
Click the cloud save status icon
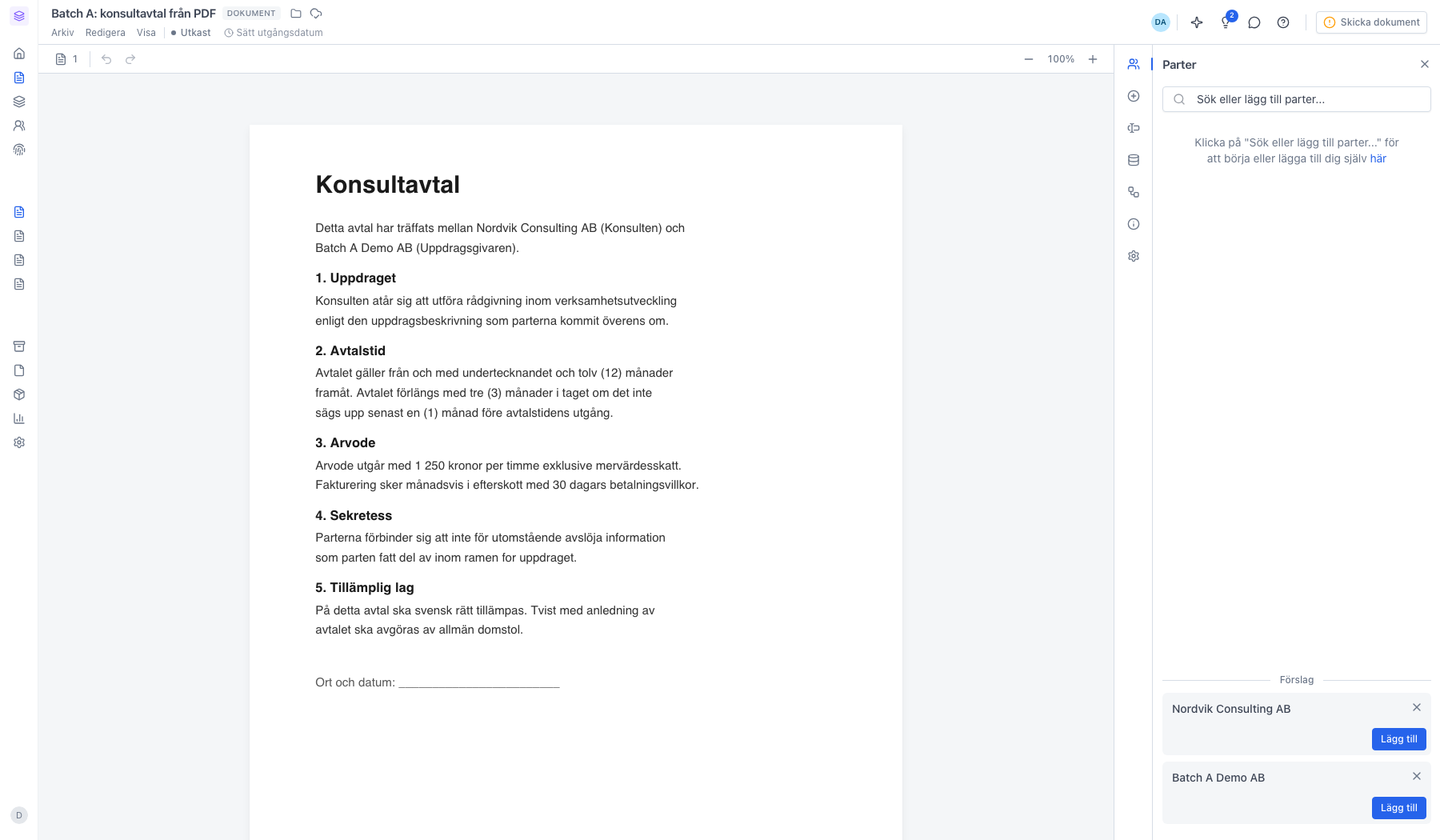pos(316,14)
